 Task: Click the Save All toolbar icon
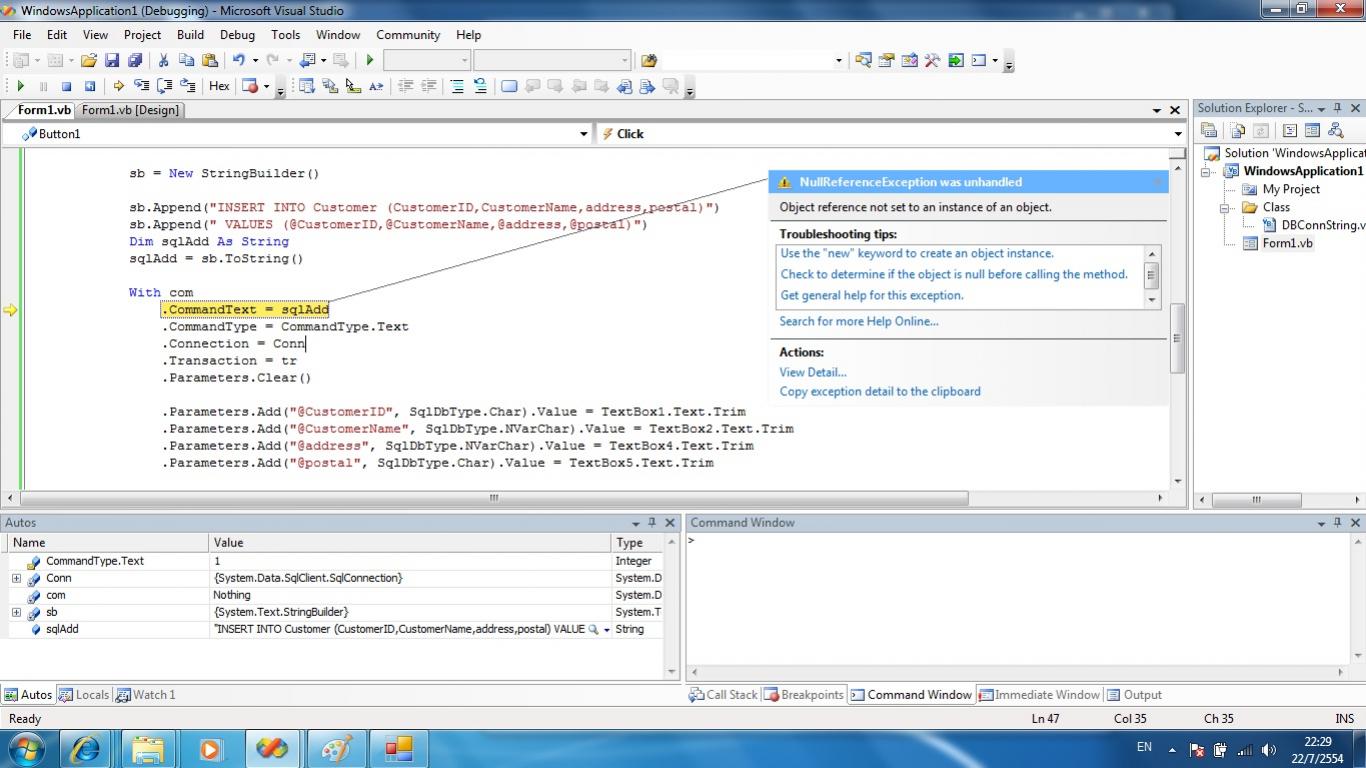tap(134, 61)
